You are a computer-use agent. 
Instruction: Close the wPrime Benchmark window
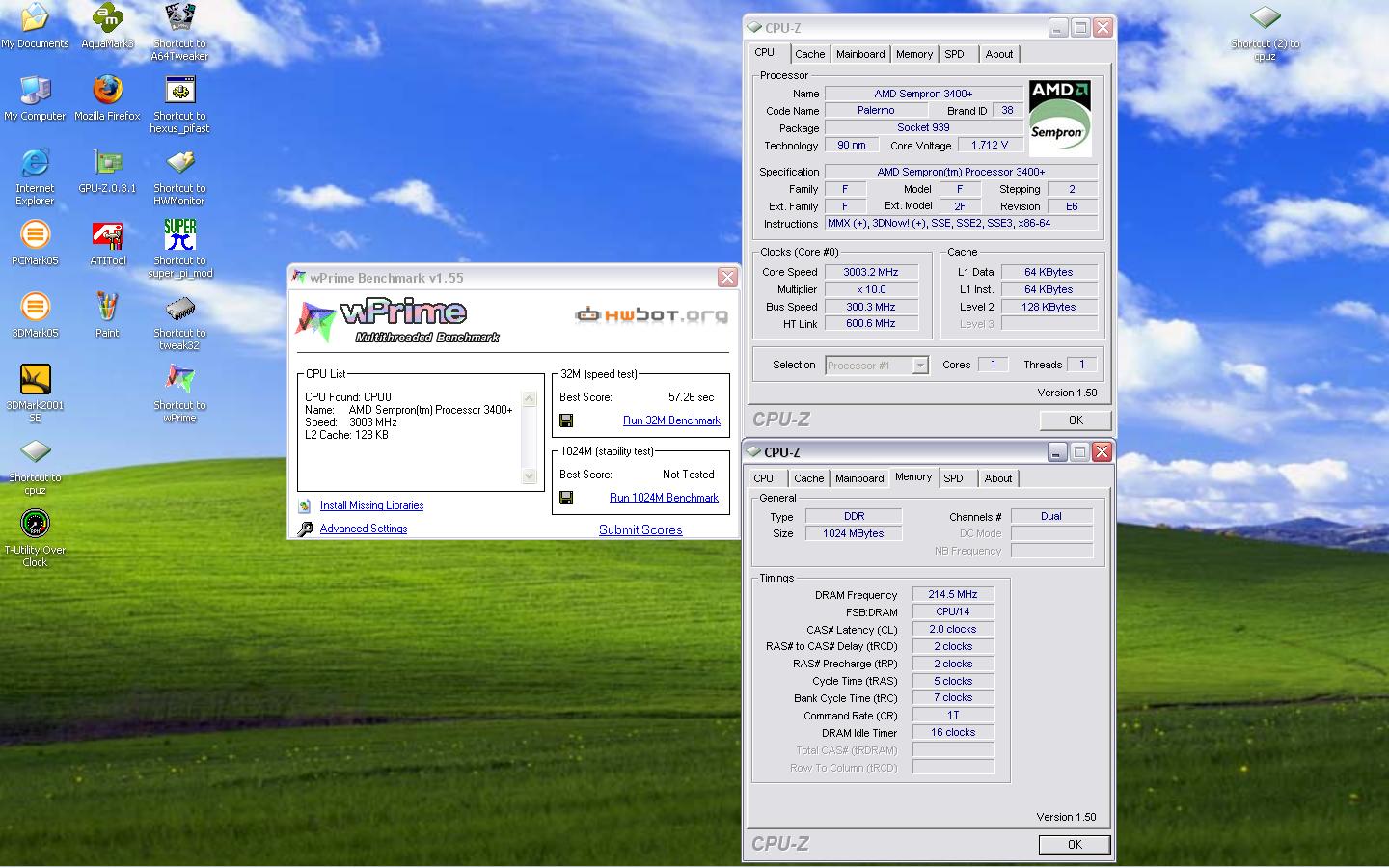click(x=727, y=278)
